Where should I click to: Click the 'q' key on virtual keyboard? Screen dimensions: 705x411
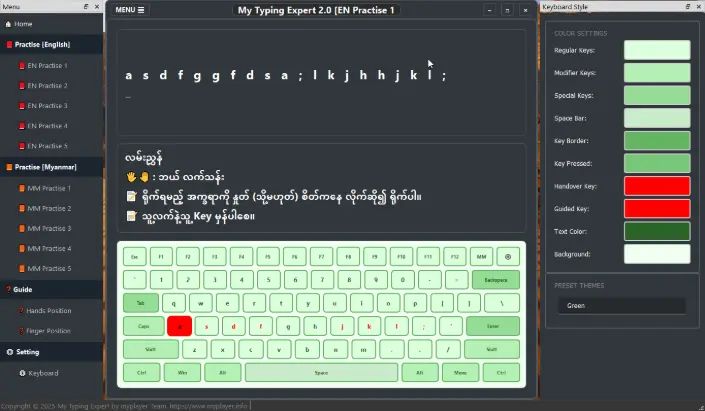[174, 303]
